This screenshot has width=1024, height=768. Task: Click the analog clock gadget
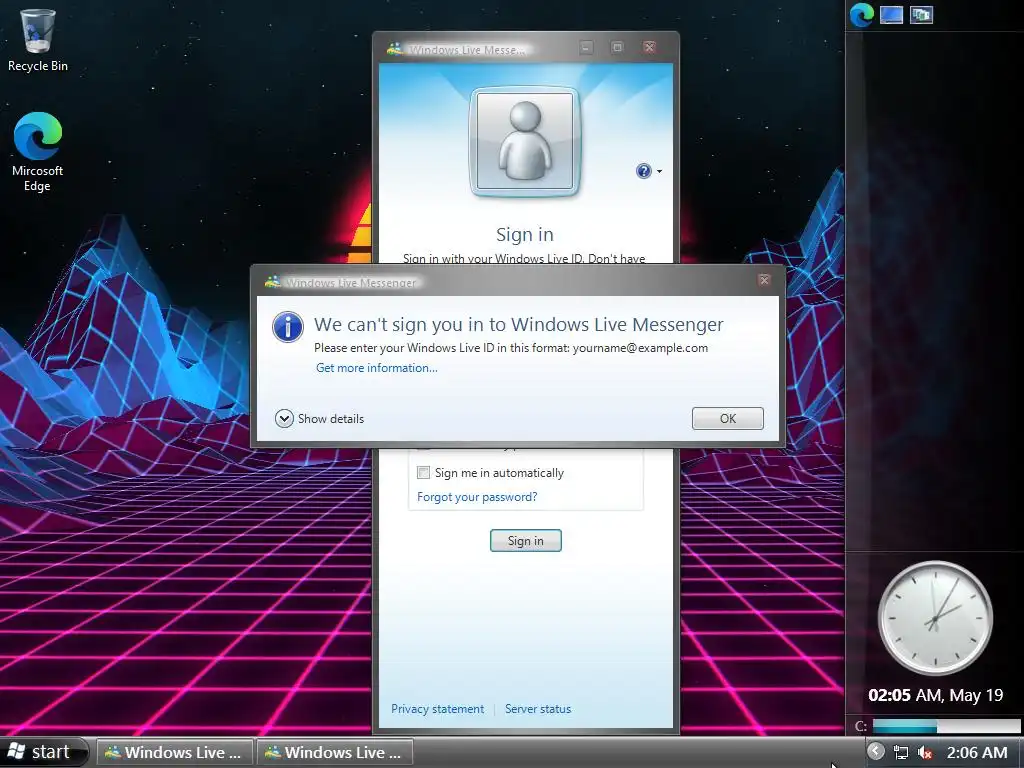coord(935,618)
